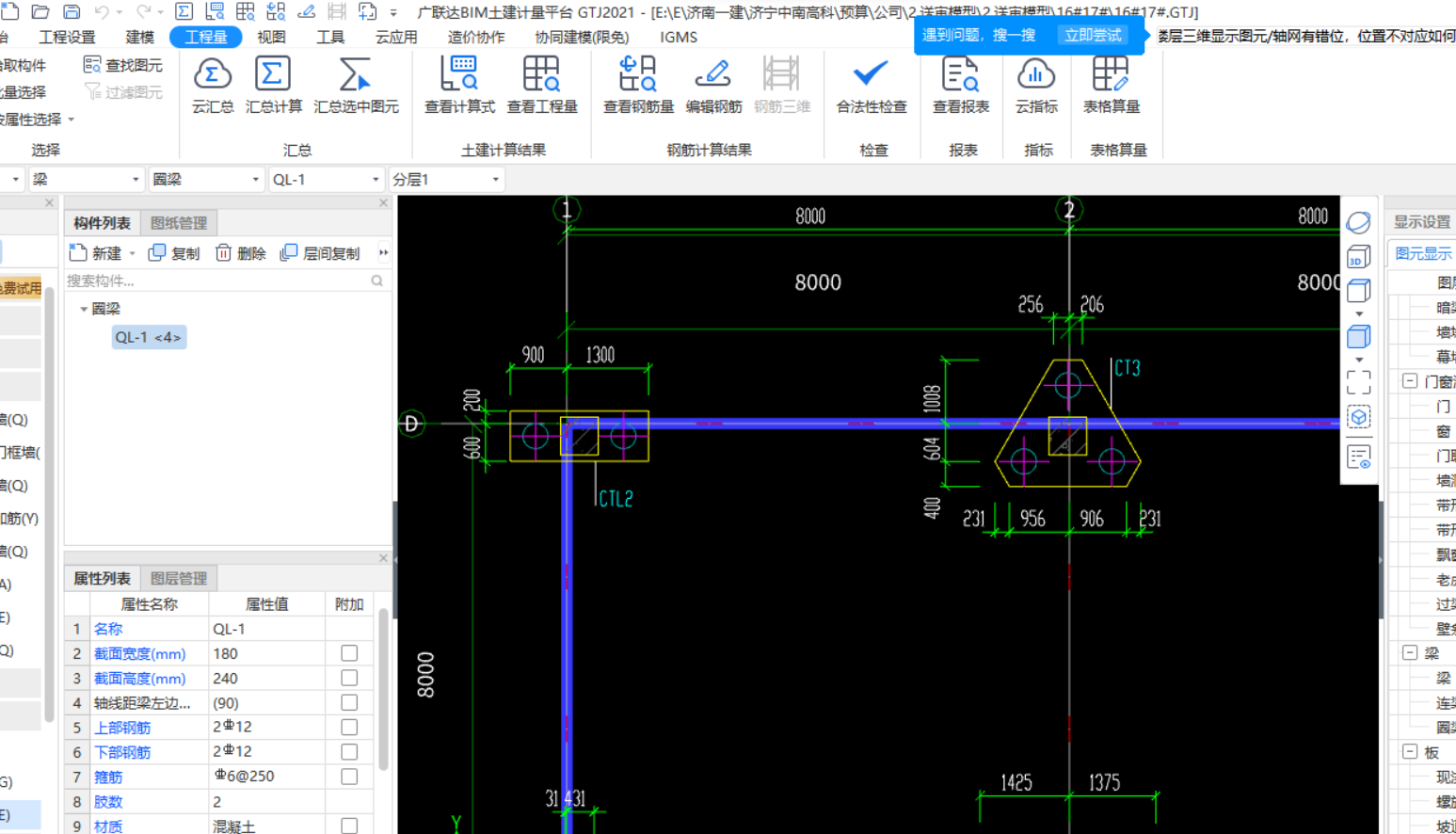Open the 工程设置 ribbon tab

(67, 37)
